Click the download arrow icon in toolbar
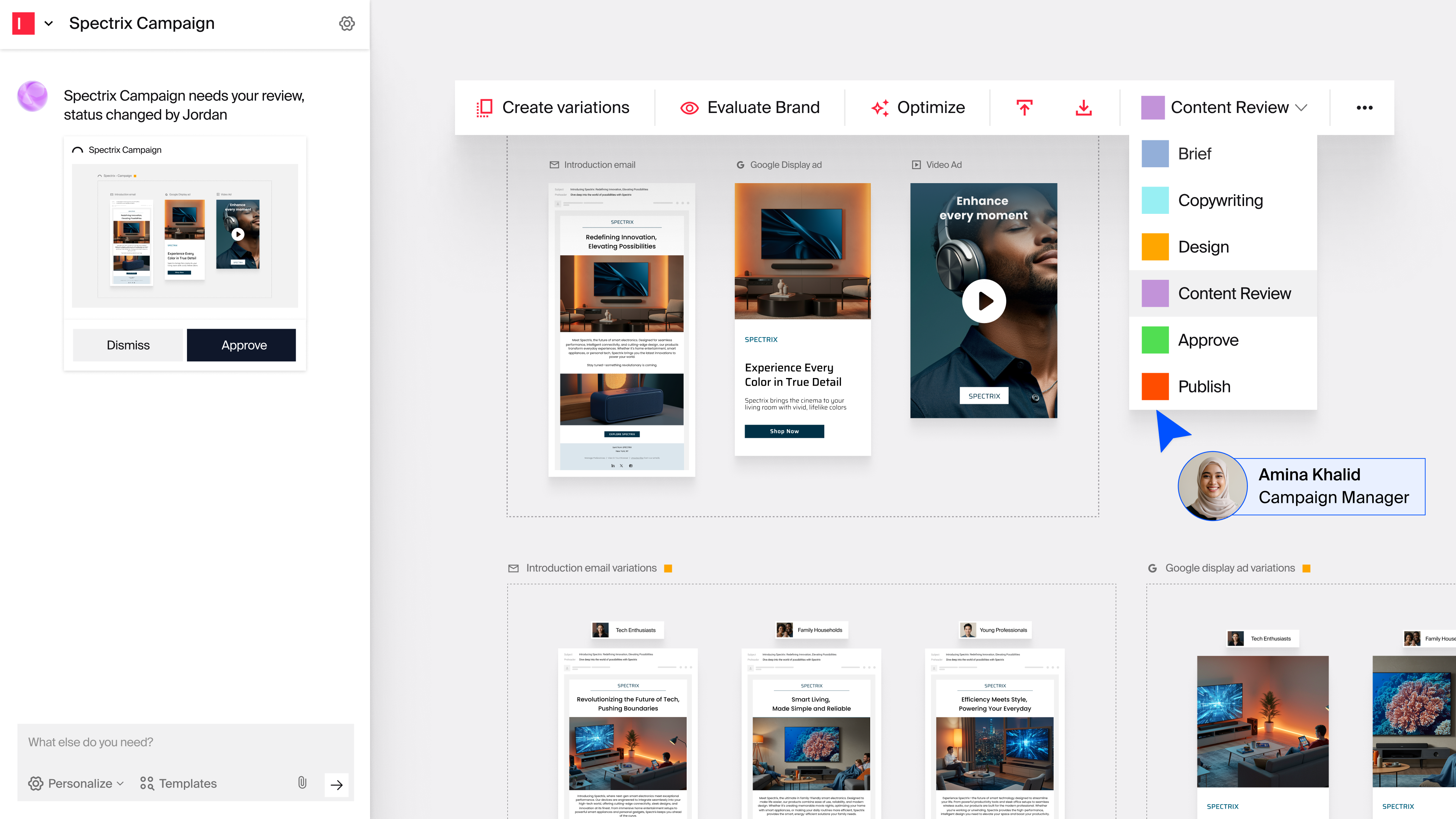Image resolution: width=1456 pixels, height=819 pixels. (1084, 107)
